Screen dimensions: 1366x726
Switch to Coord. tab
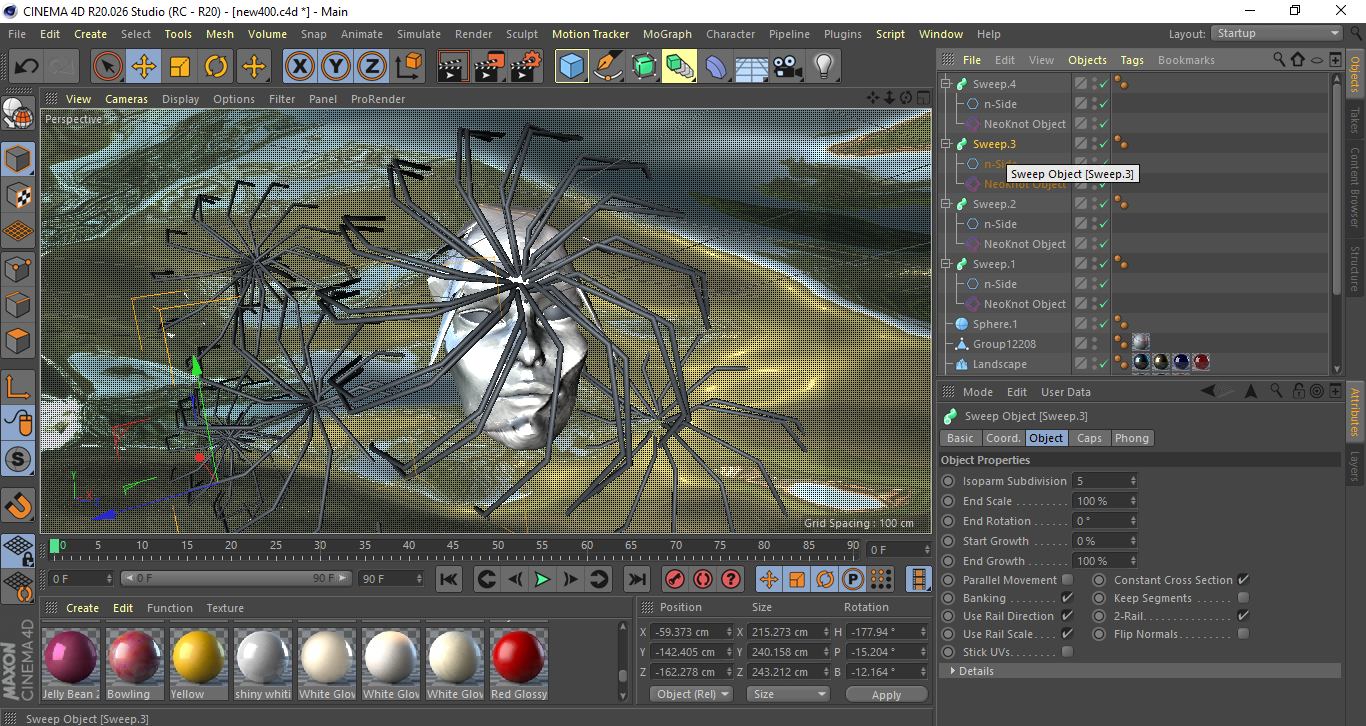click(x=1003, y=438)
